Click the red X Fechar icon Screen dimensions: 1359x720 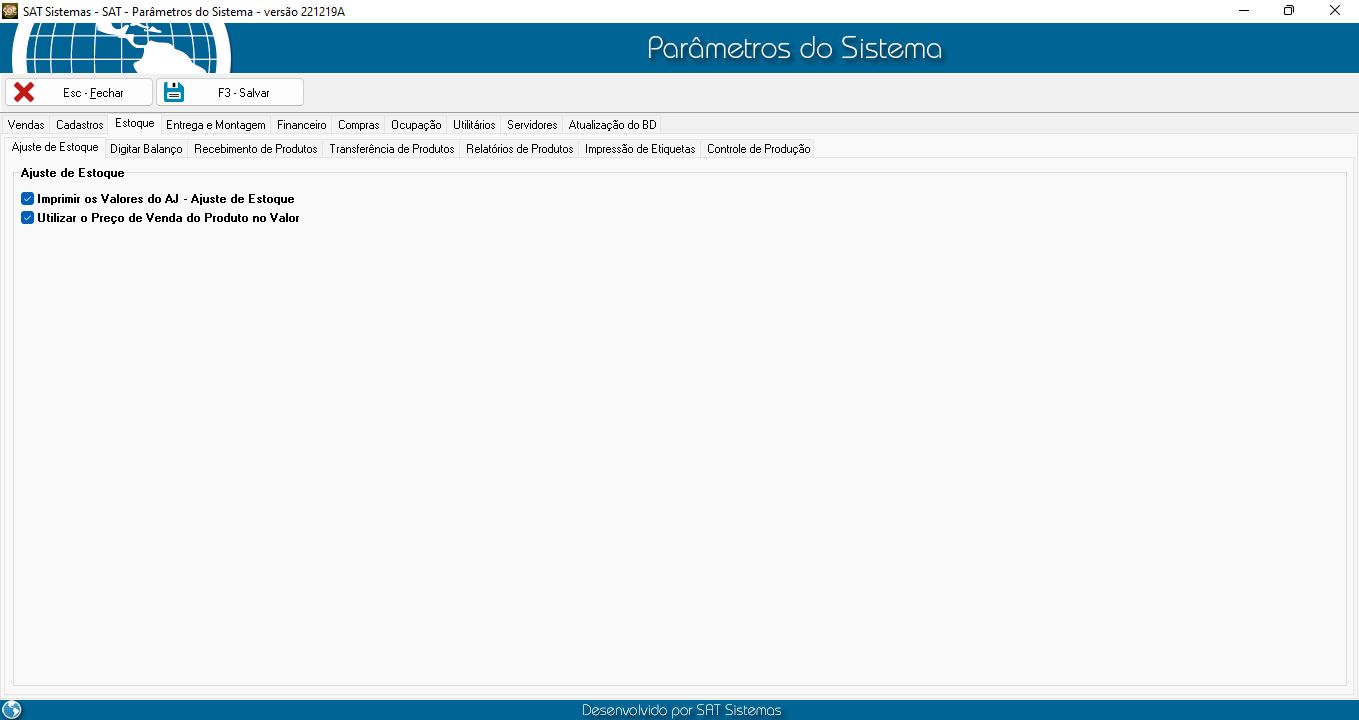coord(24,92)
